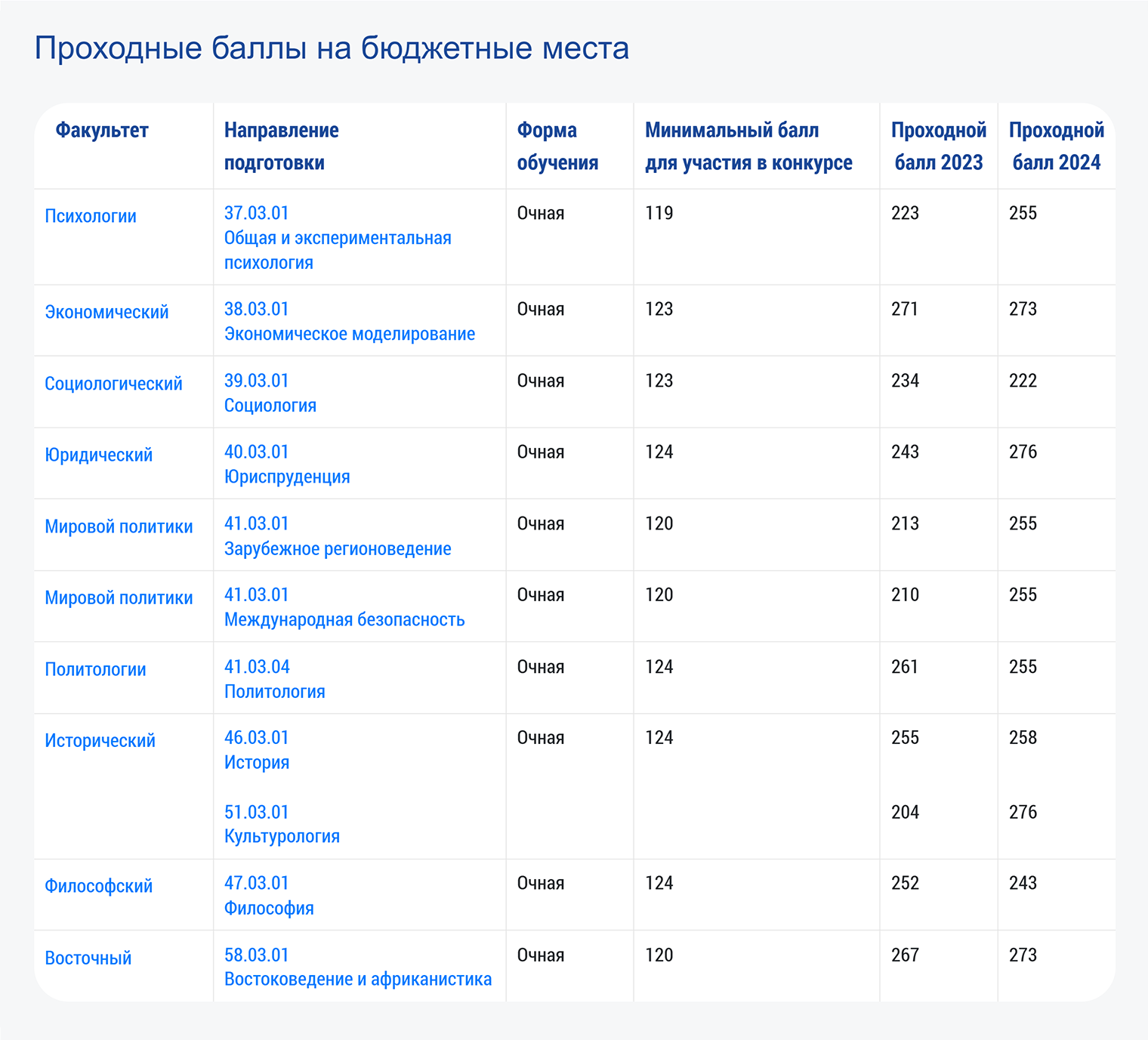The height and width of the screenshot is (1040, 1148).
Task: Select 2024 score 243 in Философский row
Action: [1023, 884]
